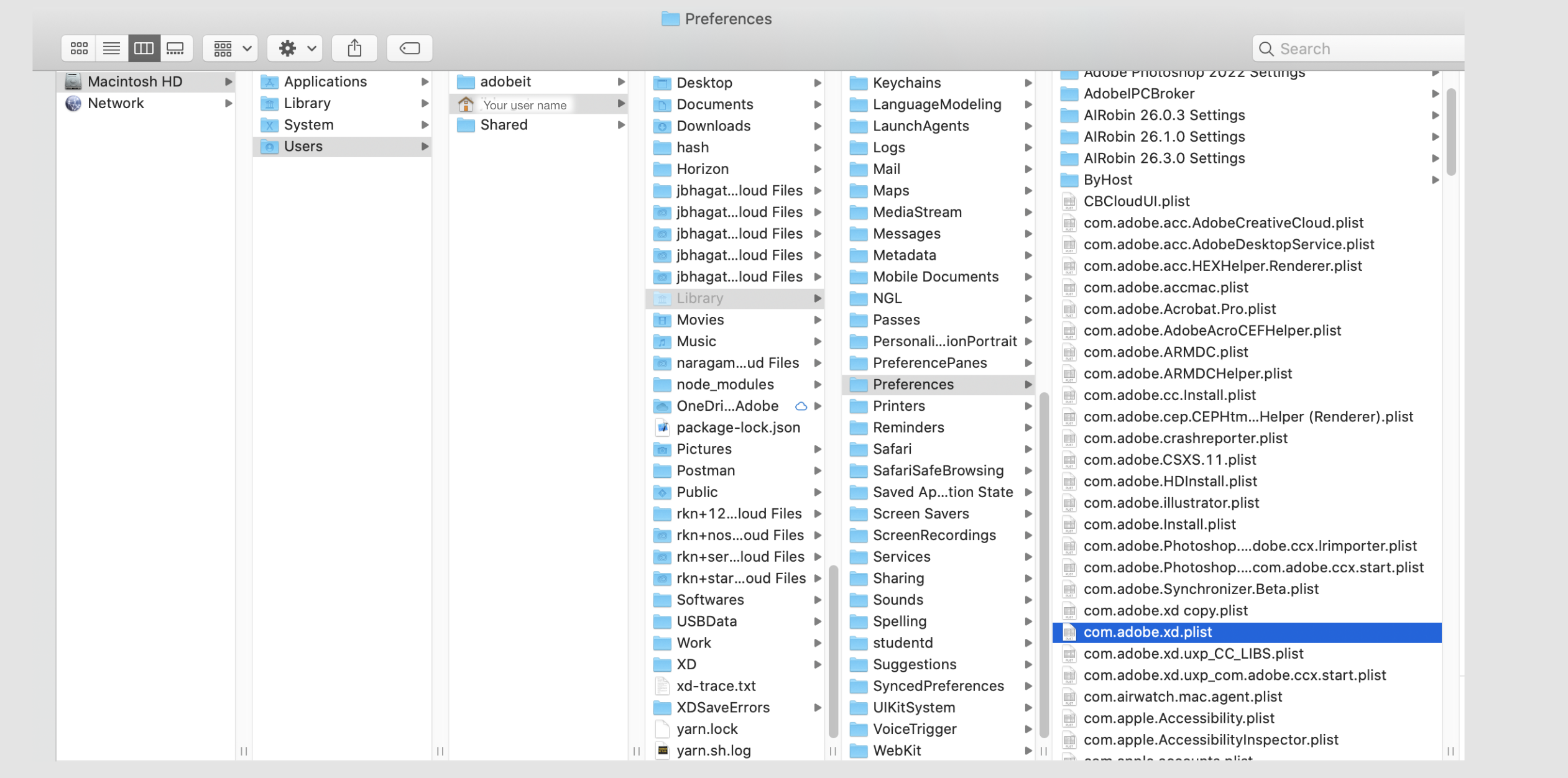Select Network in the sidebar
The width and height of the screenshot is (1568, 778).
tap(117, 103)
